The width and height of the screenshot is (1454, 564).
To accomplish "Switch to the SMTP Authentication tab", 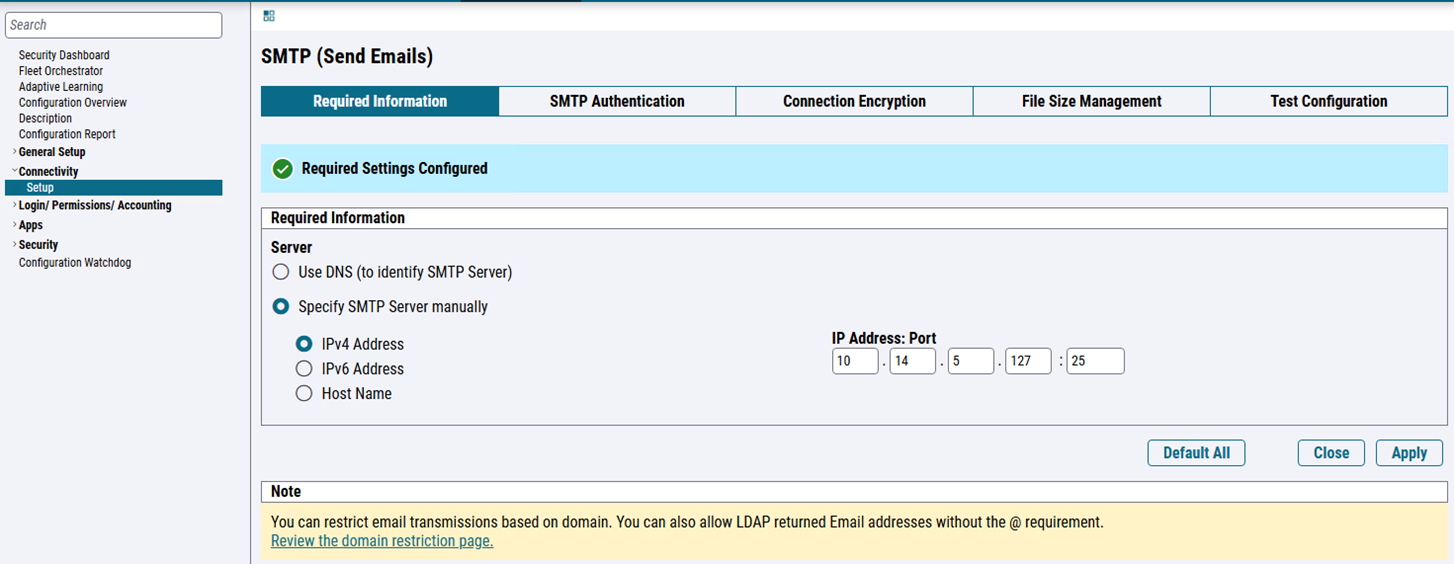I will coord(617,101).
